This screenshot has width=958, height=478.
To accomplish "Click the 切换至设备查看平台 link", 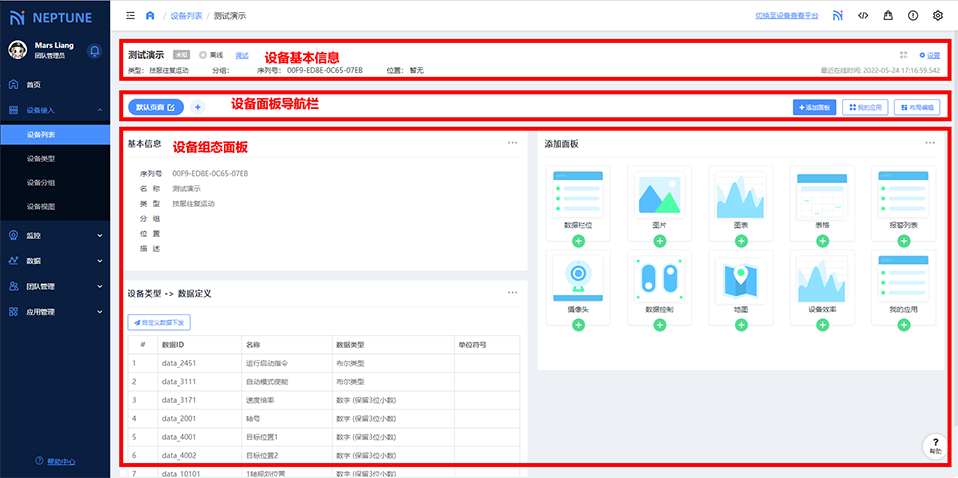I will pyautogui.click(x=786, y=16).
